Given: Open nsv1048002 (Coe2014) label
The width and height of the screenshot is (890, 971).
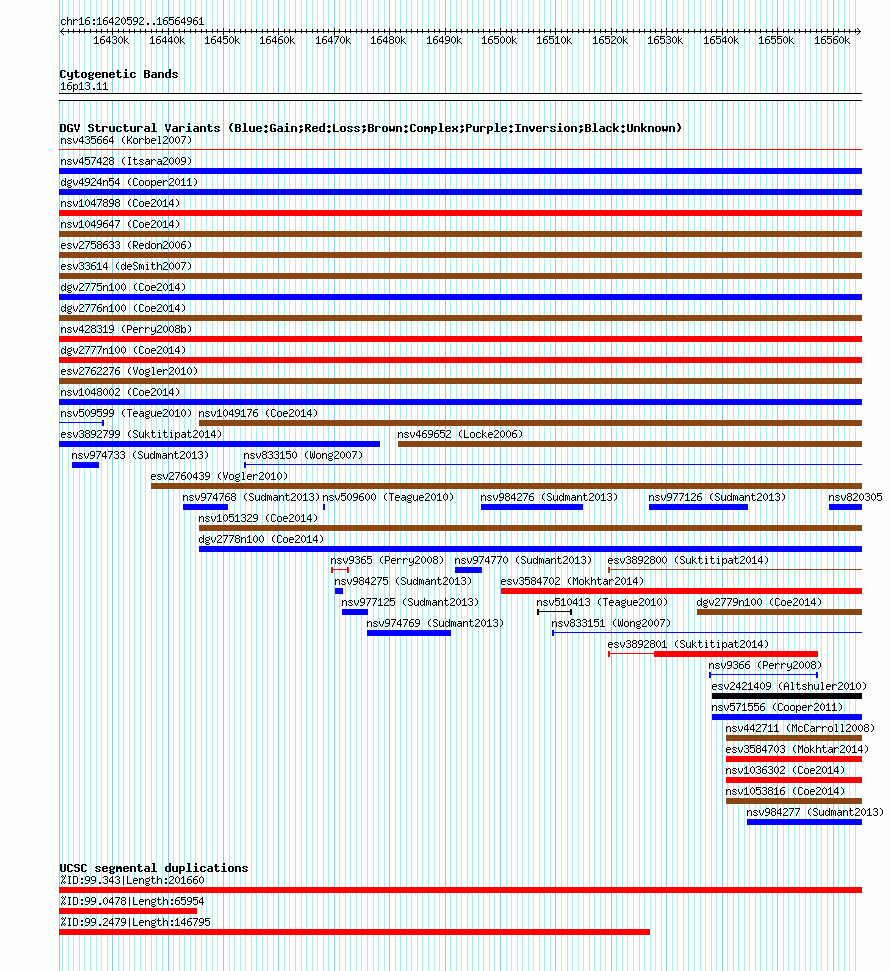Looking at the screenshot, I should point(120,393).
